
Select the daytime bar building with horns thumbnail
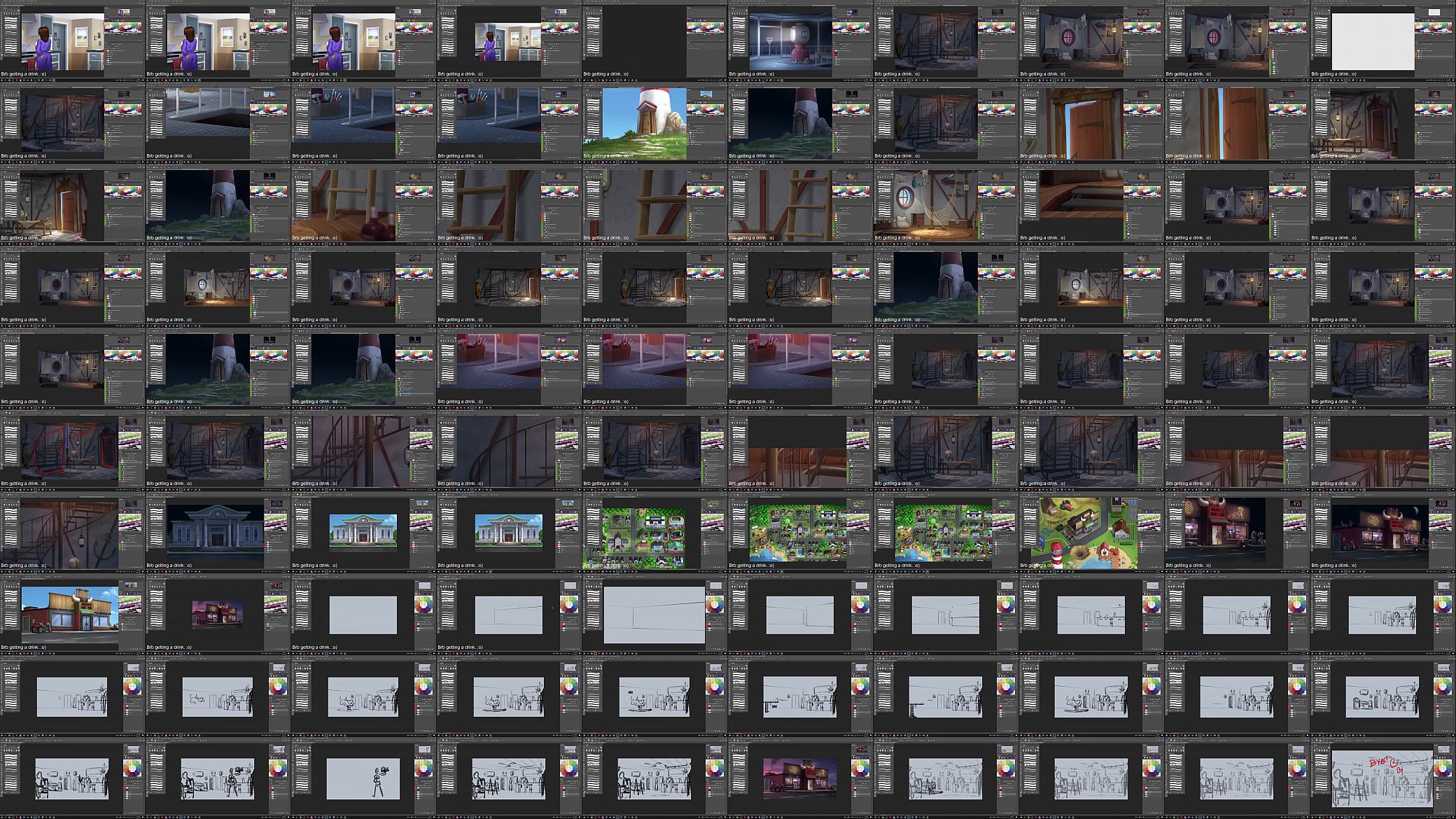click(72, 614)
